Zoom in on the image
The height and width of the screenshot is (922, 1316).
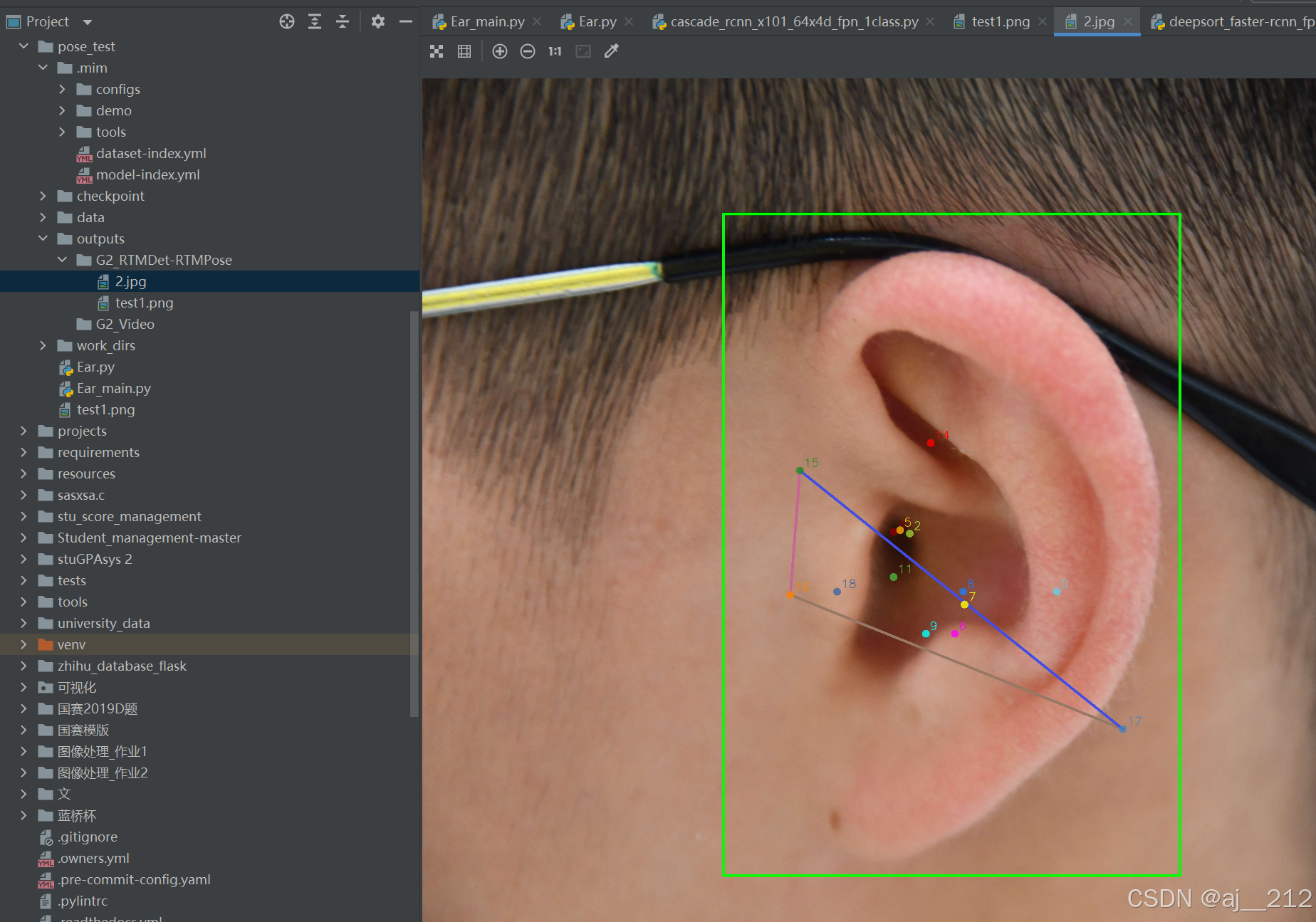click(x=500, y=51)
